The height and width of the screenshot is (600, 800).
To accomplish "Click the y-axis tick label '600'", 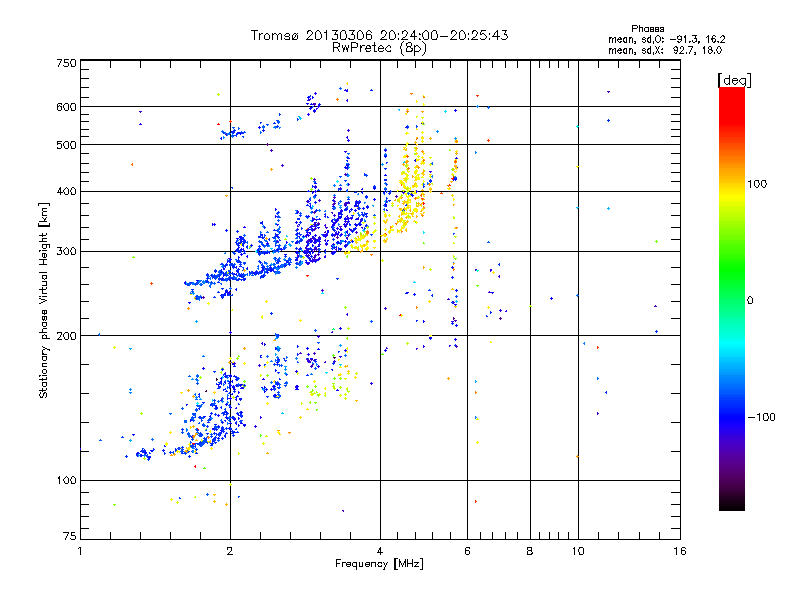I will click(x=66, y=107).
